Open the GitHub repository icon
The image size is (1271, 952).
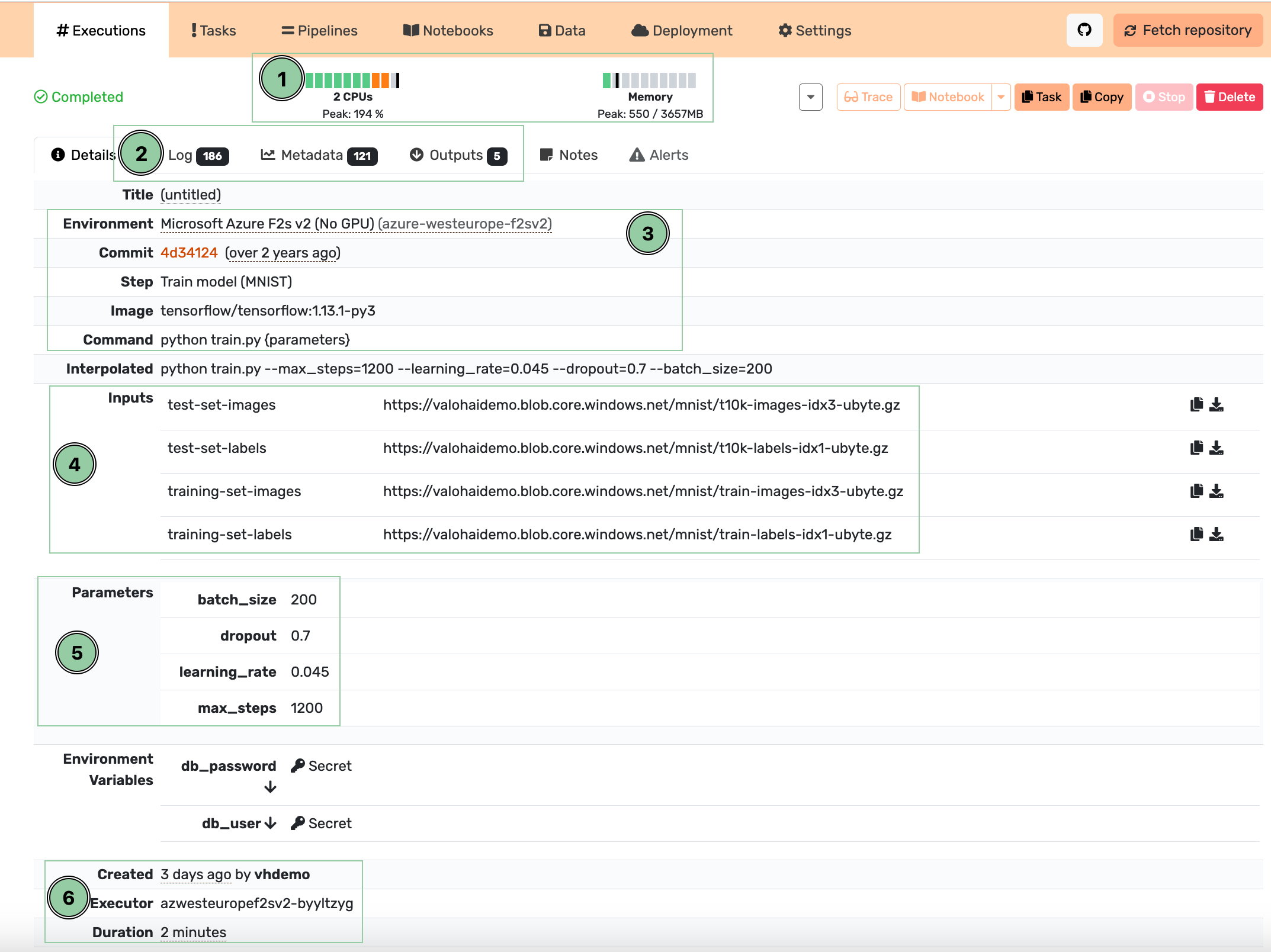point(1084,30)
